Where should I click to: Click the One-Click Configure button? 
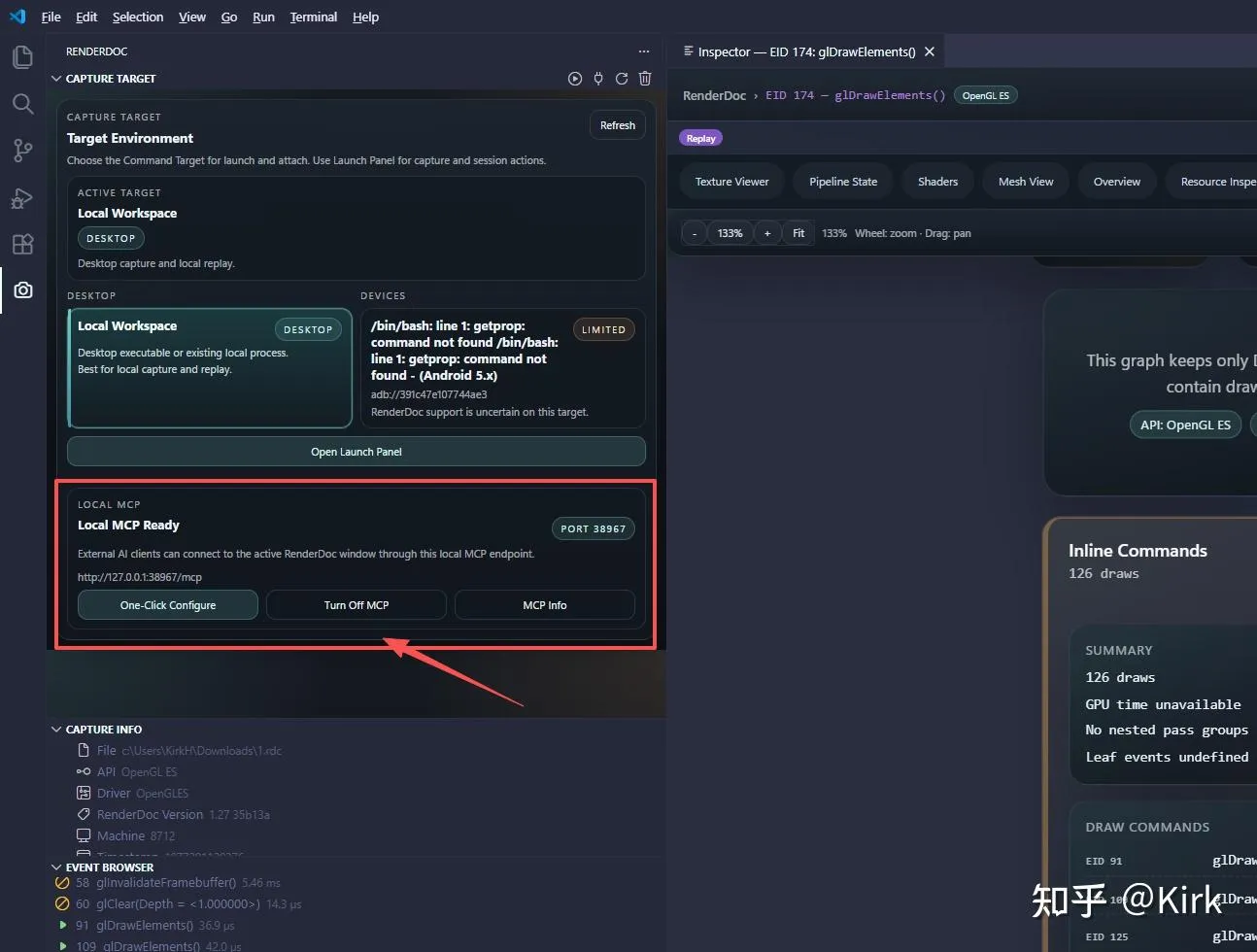pos(168,605)
